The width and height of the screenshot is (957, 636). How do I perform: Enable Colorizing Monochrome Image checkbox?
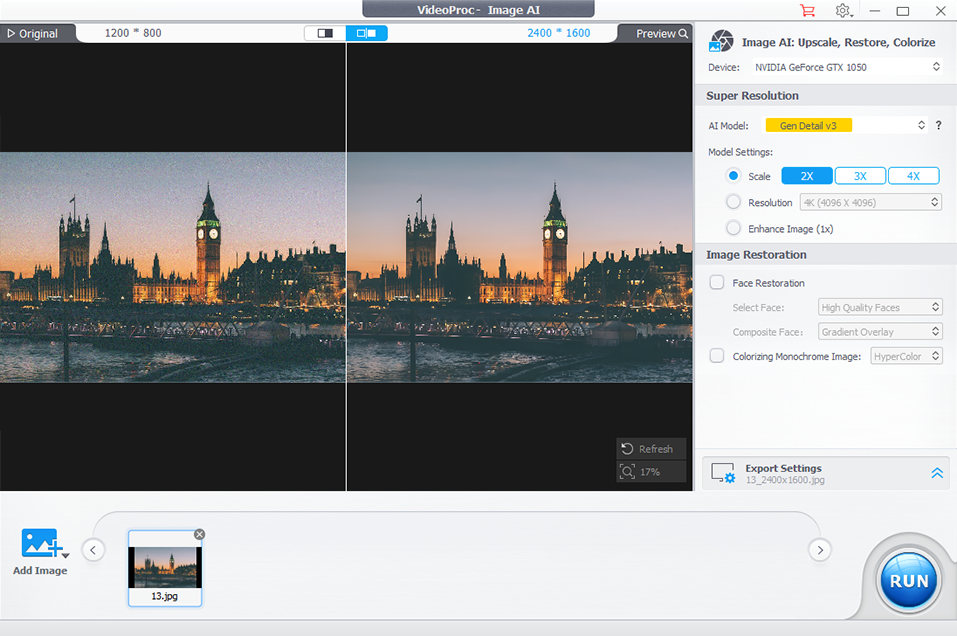click(717, 356)
